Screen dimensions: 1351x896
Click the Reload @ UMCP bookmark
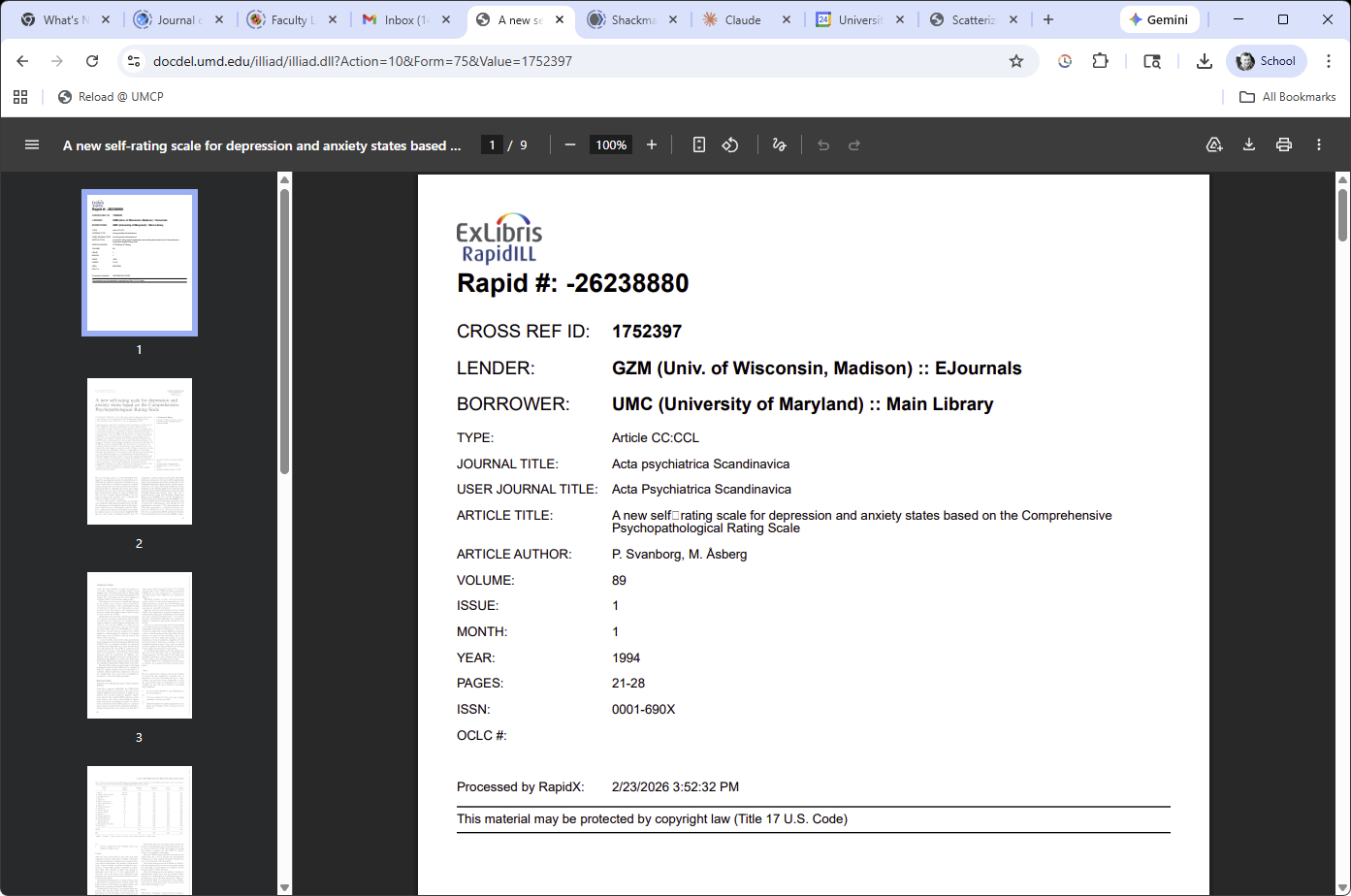tap(111, 97)
